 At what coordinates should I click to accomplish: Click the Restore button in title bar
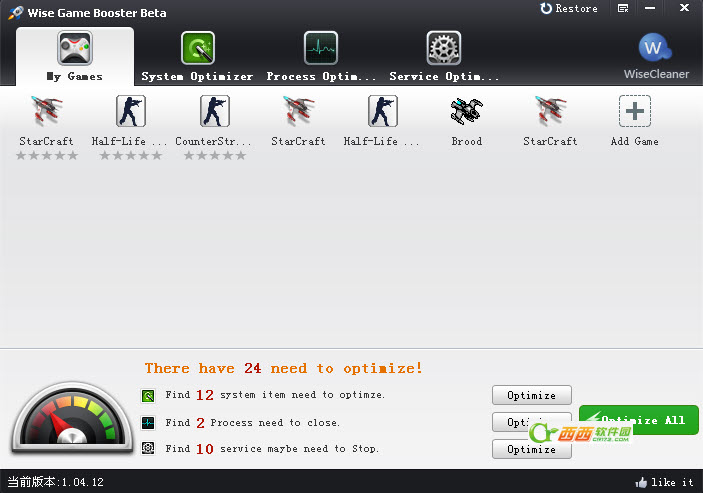coord(569,9)
